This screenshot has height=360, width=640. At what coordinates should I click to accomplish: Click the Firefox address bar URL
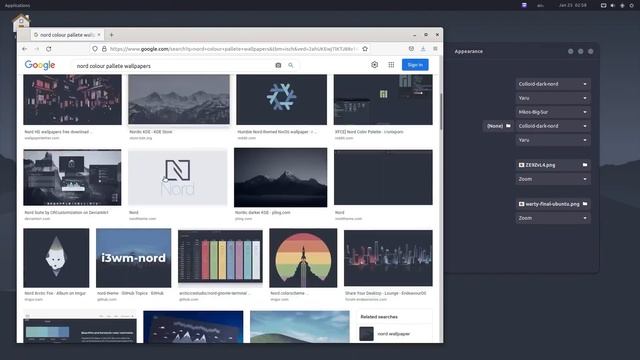[233, 49]
